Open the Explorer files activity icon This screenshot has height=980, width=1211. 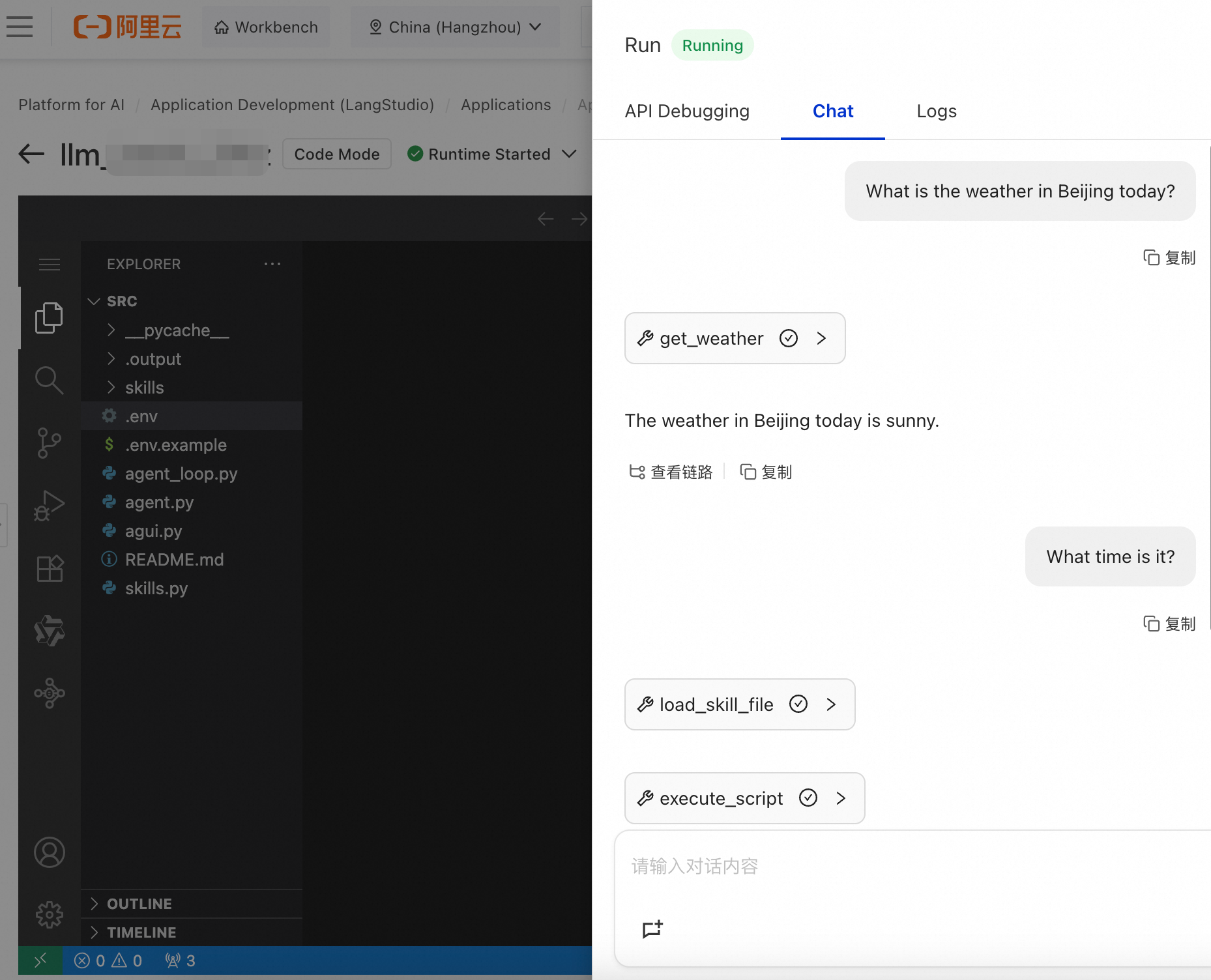[49, 318]
